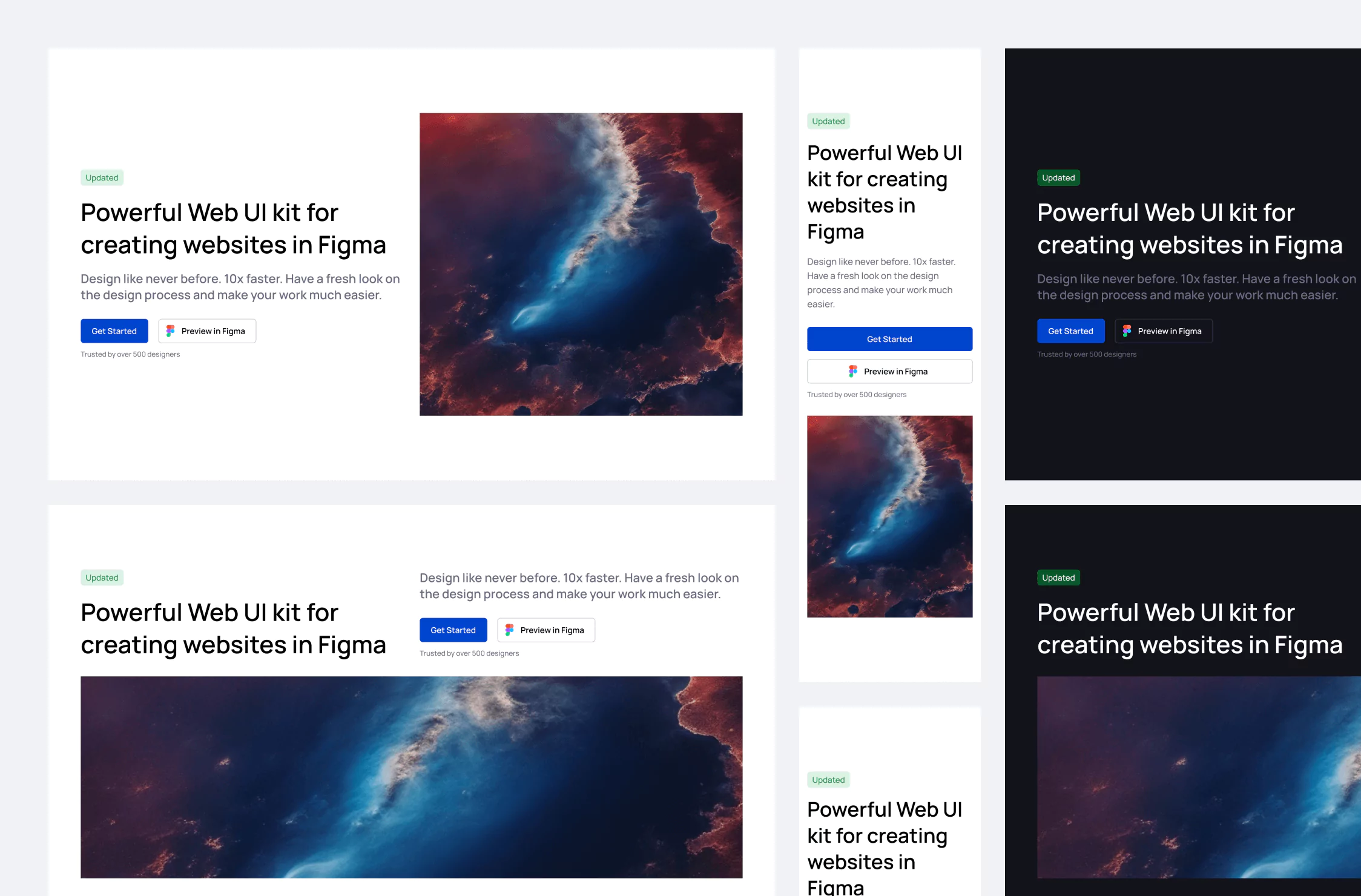Screen dimensions: 1361x896
Task: Open the large nebula image in top-left card
Action: coord(581,264)
